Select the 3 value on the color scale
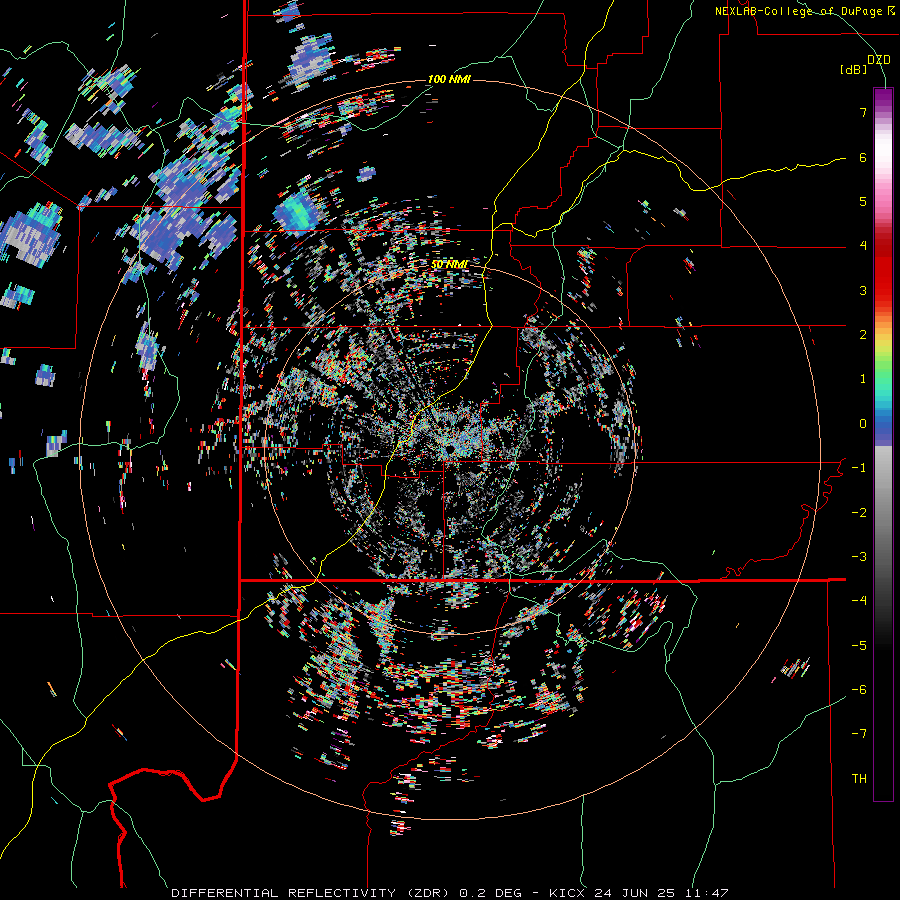Screen dimensions: 900x900 (863, 290)
